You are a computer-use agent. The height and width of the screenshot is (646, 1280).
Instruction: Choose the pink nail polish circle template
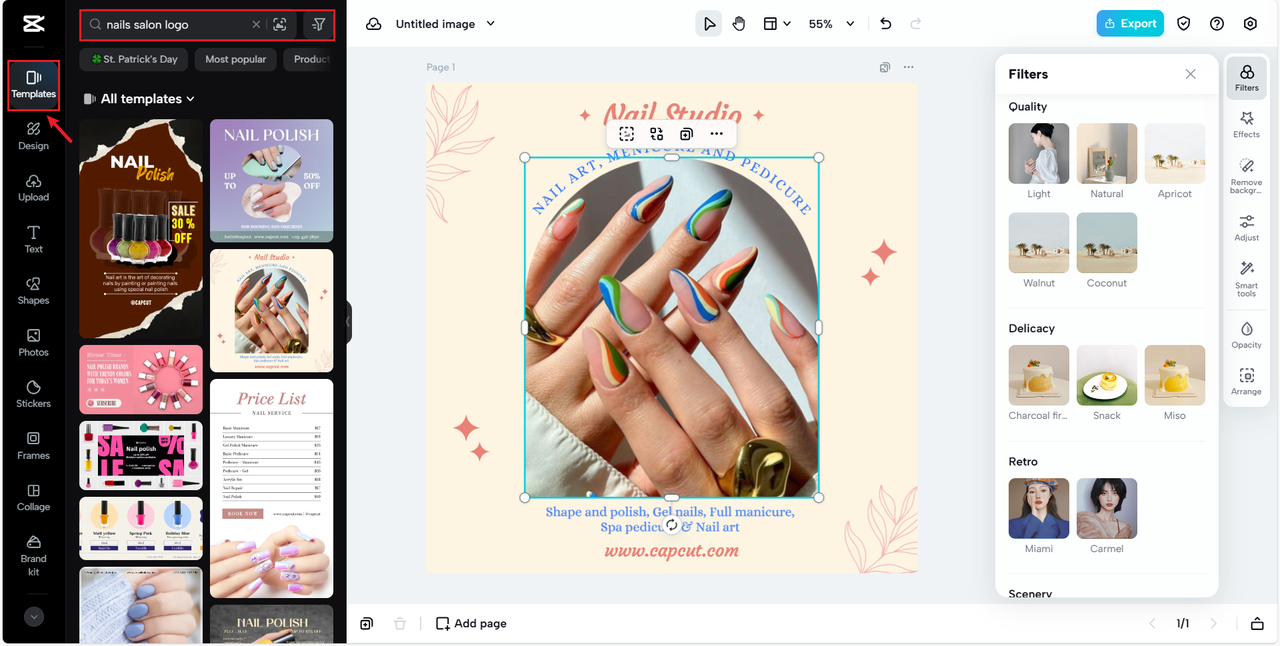tap(141, 380)
